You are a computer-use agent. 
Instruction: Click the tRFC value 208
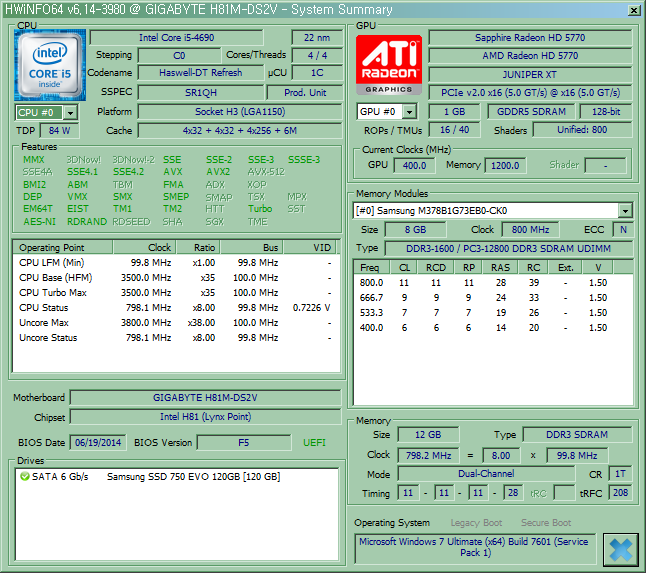620,493
